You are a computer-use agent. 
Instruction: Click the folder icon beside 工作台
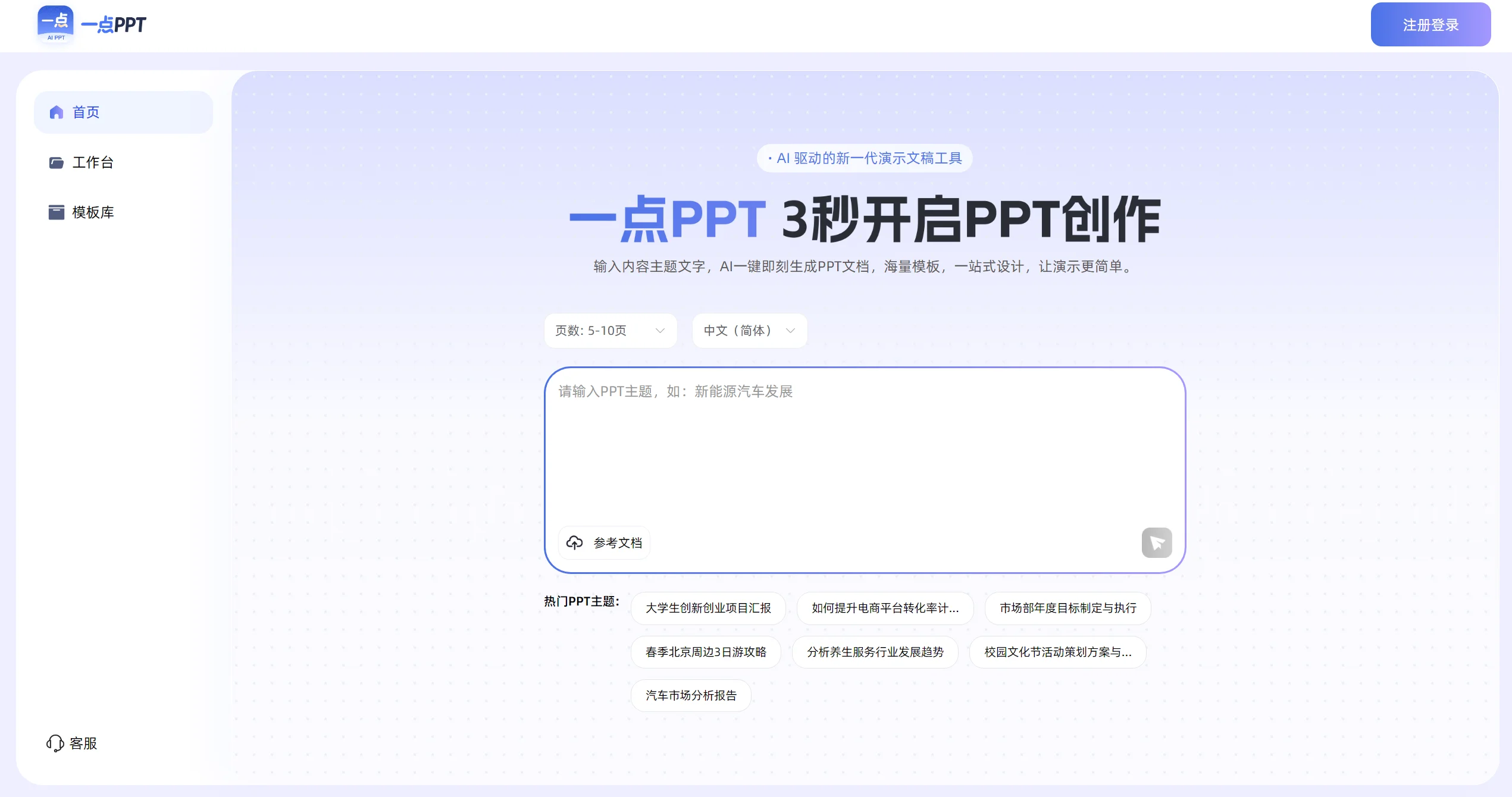[x=57, y=162]
